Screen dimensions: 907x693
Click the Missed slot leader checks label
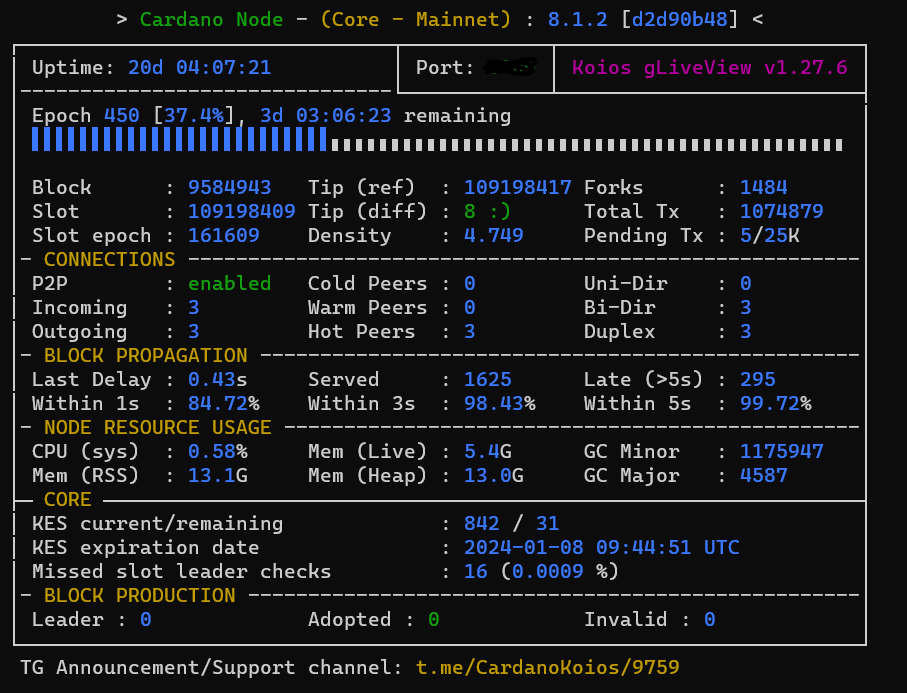182,572
